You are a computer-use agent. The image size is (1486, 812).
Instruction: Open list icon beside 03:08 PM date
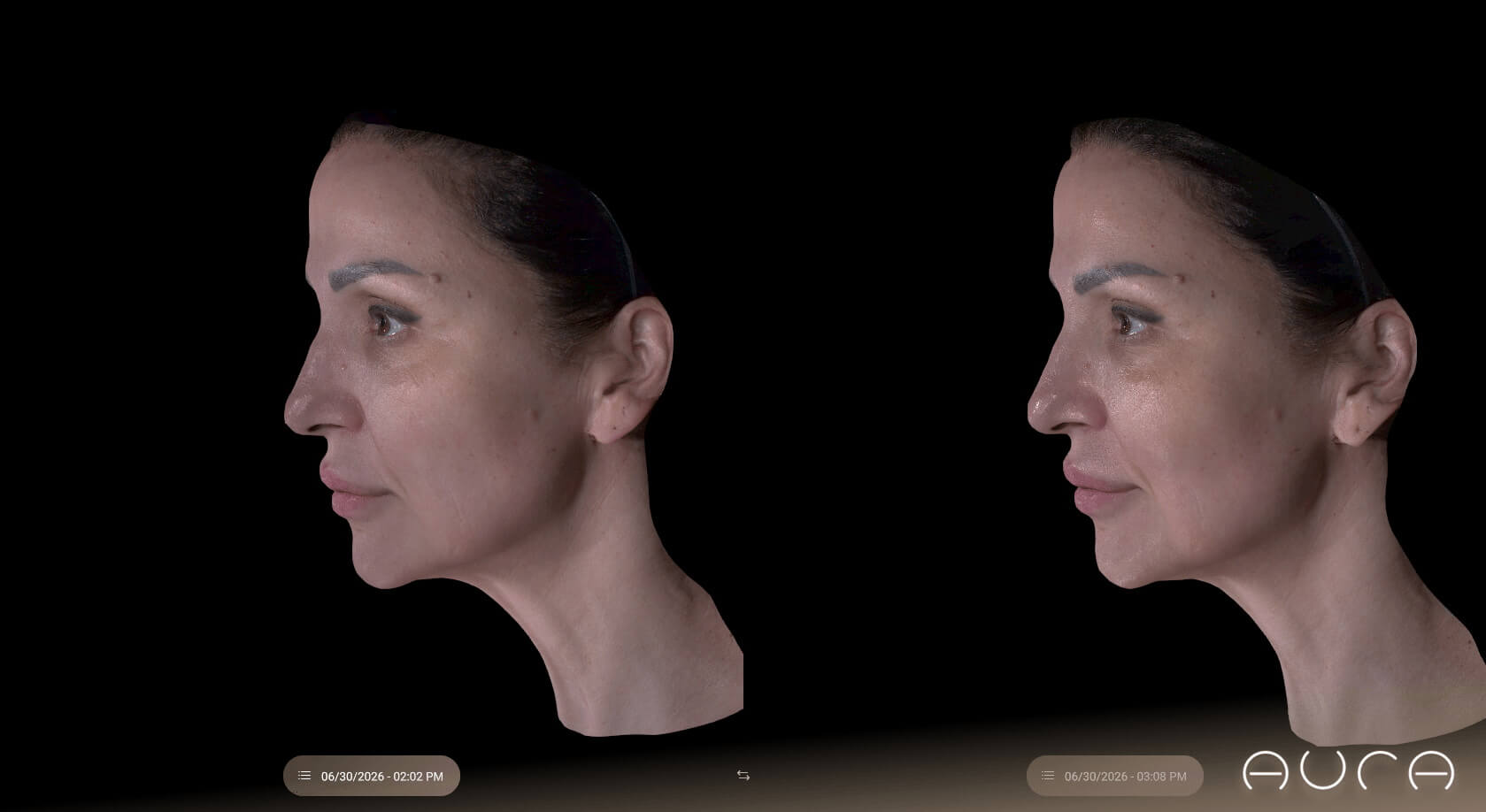click(1048, 776)
